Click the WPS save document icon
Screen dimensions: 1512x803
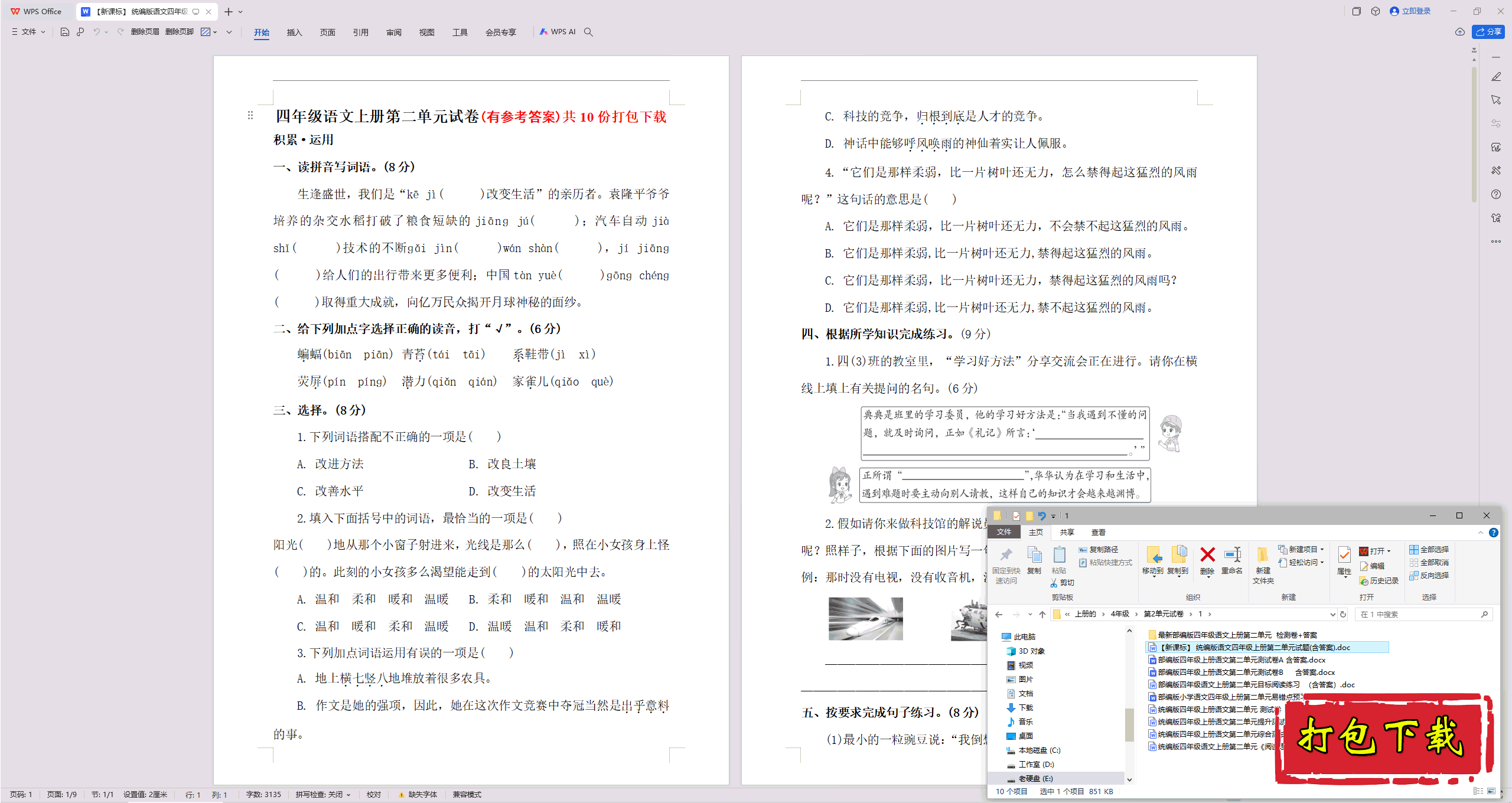pyautogui.click(x=65, y=32)
